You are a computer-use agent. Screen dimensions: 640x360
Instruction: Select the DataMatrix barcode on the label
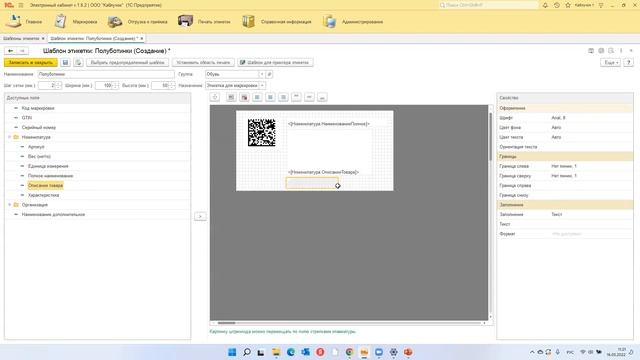pyautogui.click(x=262, y=132)
